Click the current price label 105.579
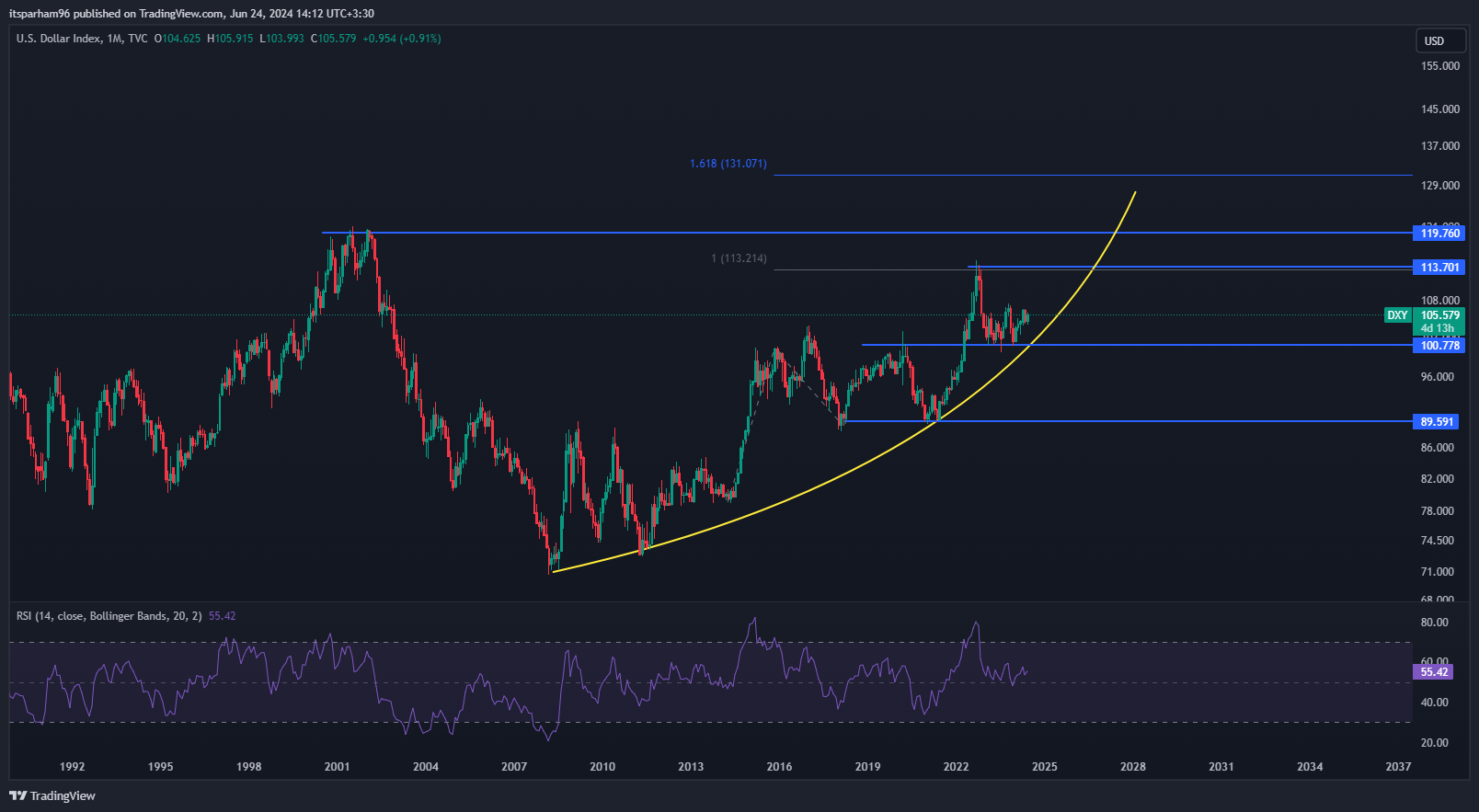 click(1439, 315)
